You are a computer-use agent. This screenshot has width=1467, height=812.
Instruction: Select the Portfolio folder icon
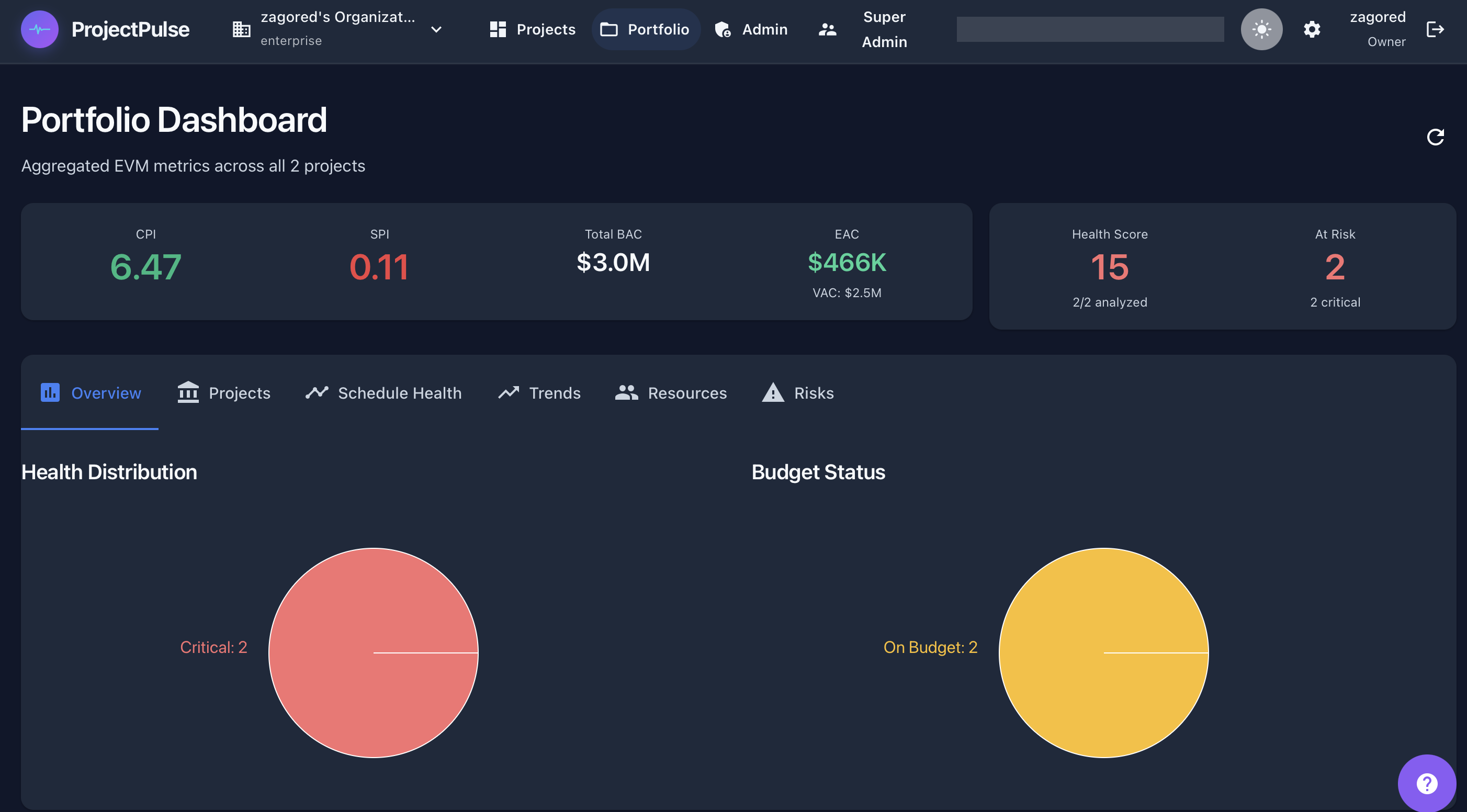click(x=610, y=29)
